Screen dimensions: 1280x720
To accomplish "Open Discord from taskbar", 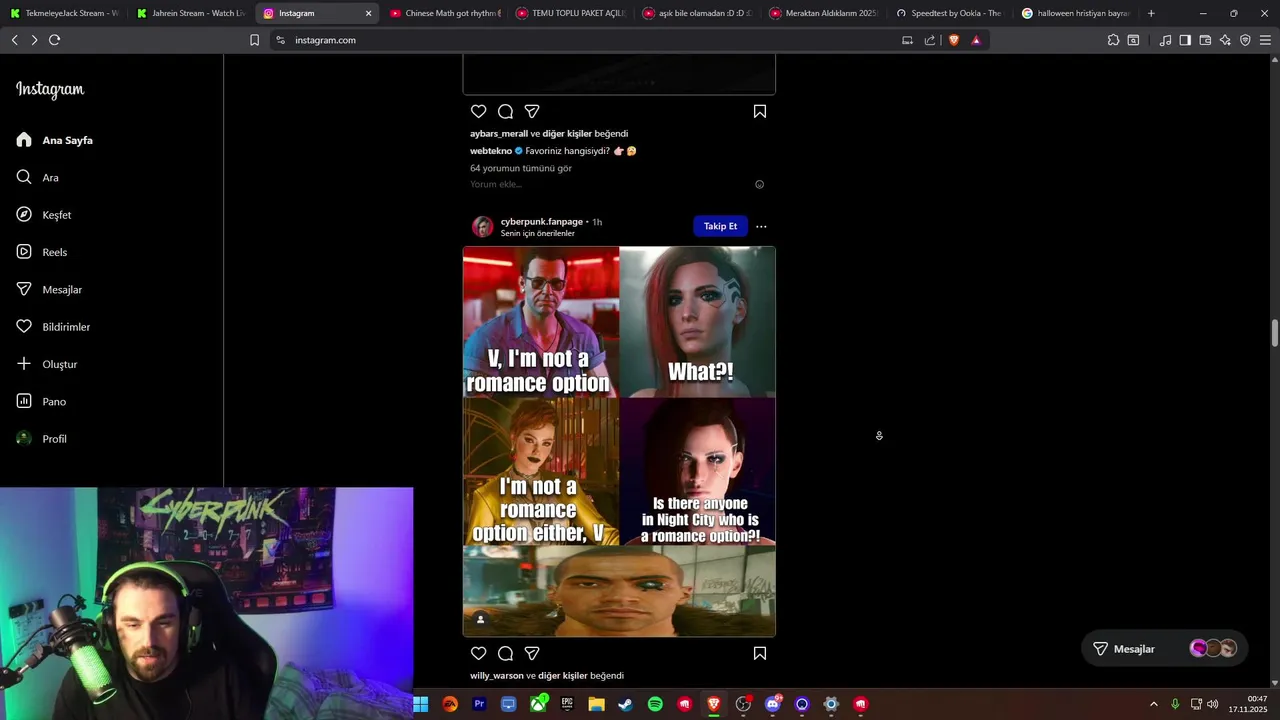I will point(772,704).
